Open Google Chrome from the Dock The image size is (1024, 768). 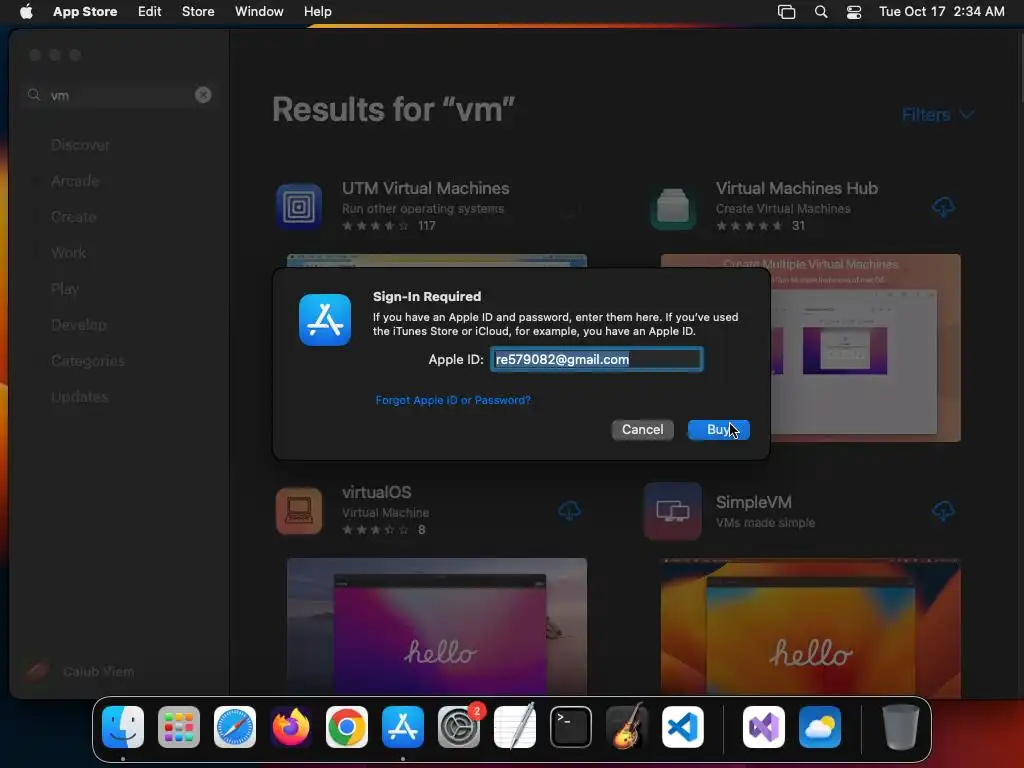coord(347,727)
